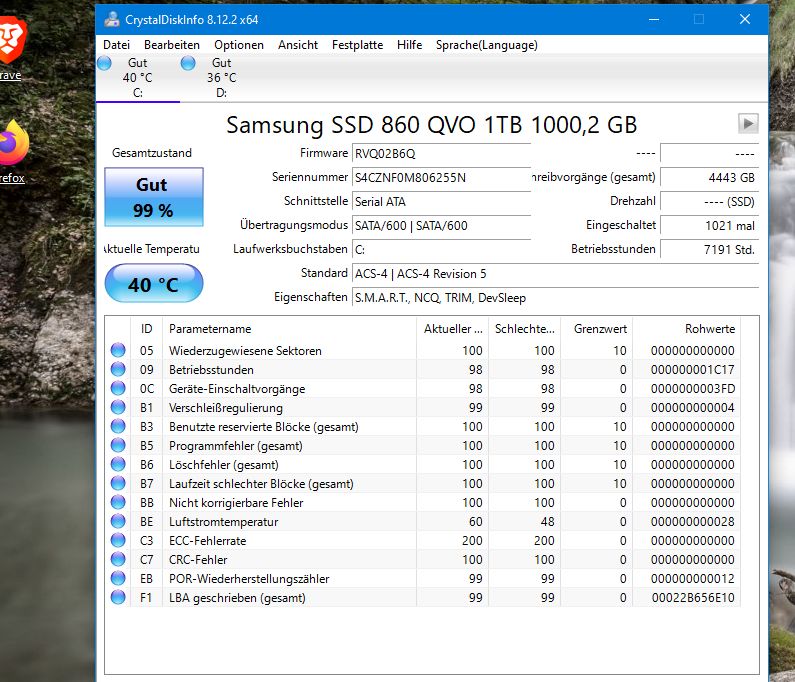Click the Standard field ACS-4 Revision 5

click(x=555, y=274)
